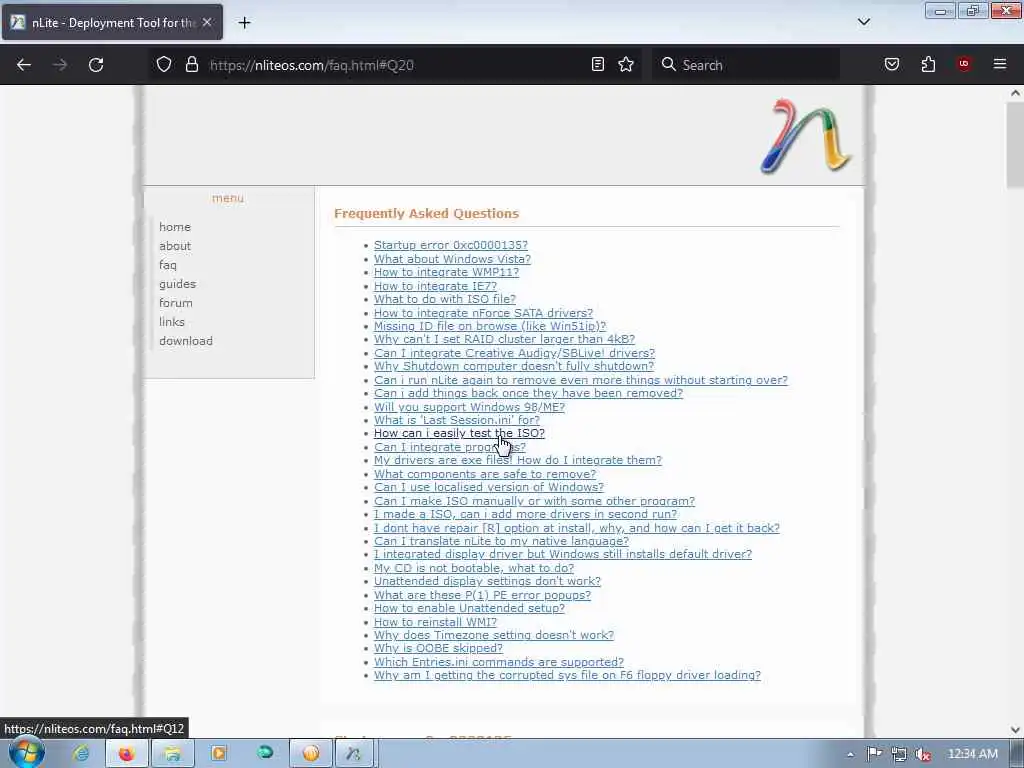Open the shield tracking protection icon
1024x768 pixels.
coord(164,65)
